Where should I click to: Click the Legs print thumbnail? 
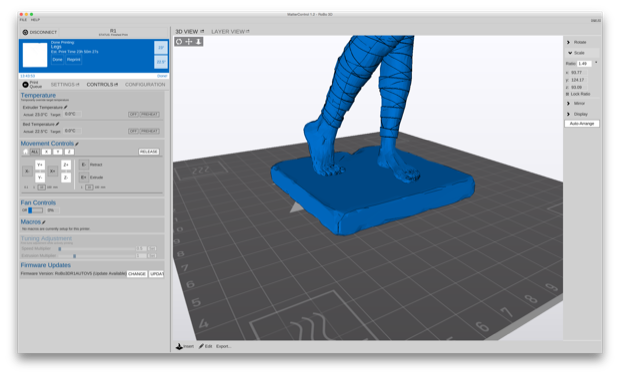pos(35,55)
